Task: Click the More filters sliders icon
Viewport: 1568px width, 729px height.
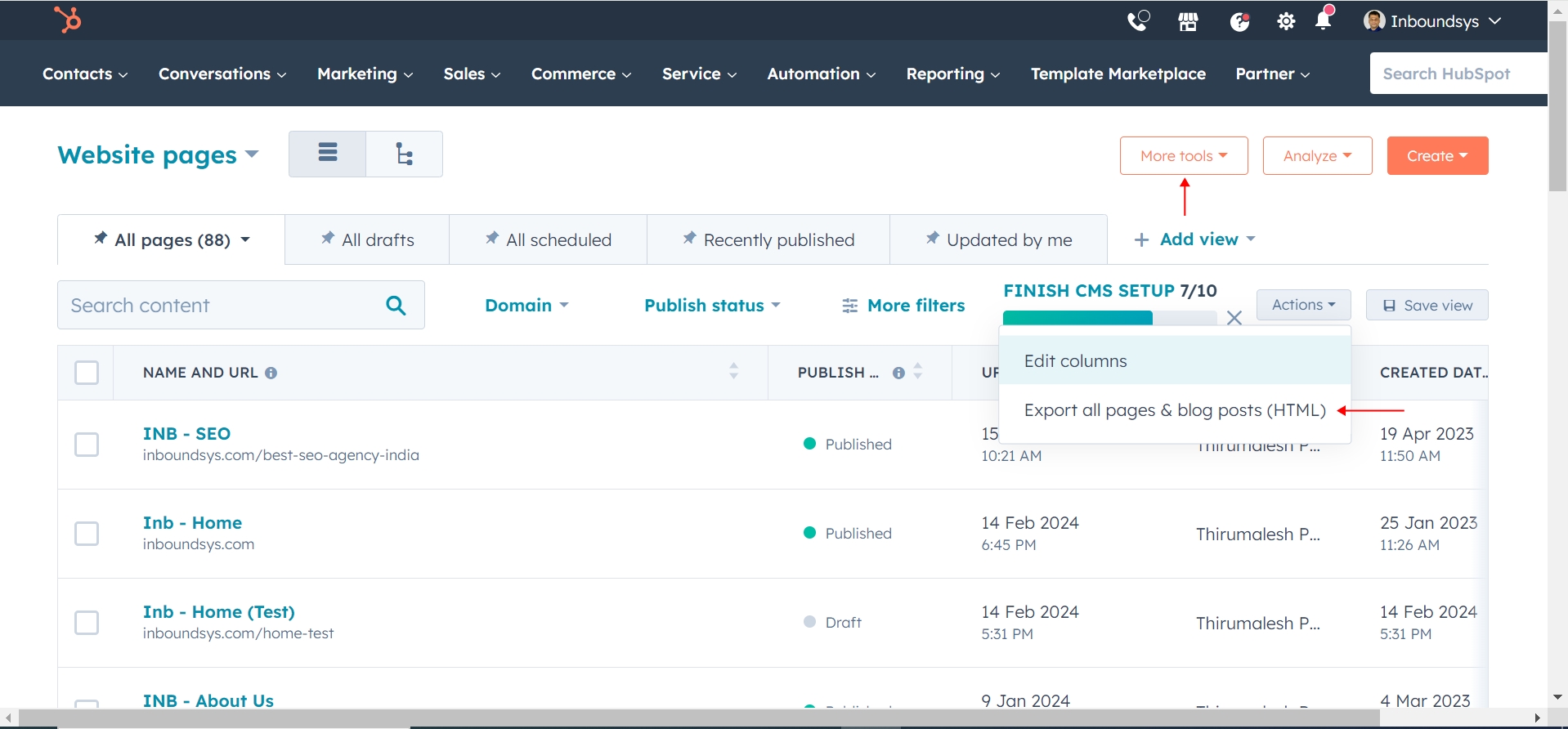Action: pyautogui.click(x=850, y=306)
